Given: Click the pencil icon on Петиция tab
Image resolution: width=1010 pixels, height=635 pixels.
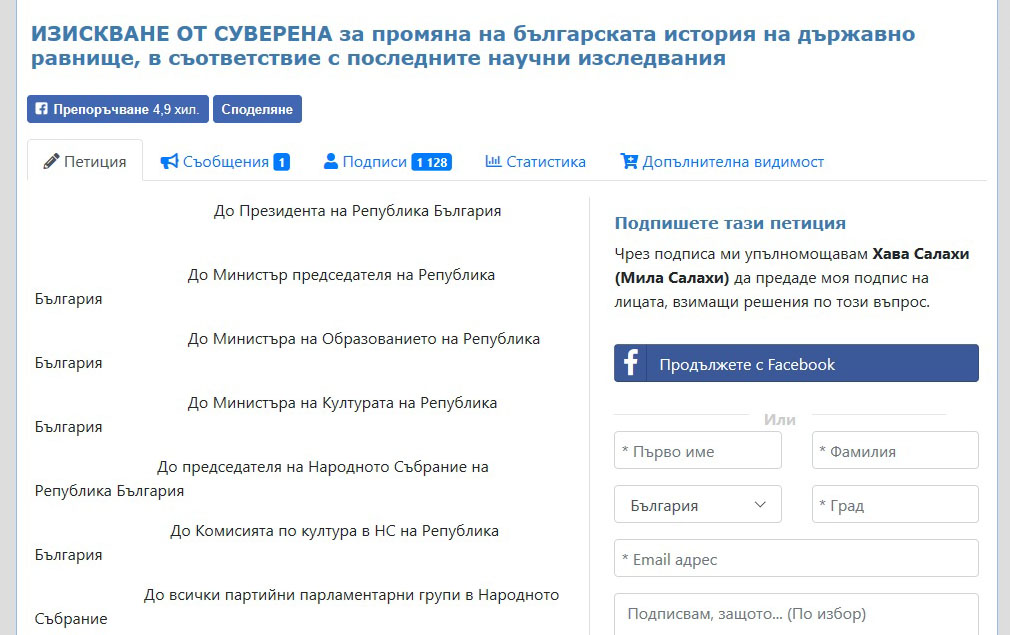Looking at the screenshot, I should [x=51, y=162].
